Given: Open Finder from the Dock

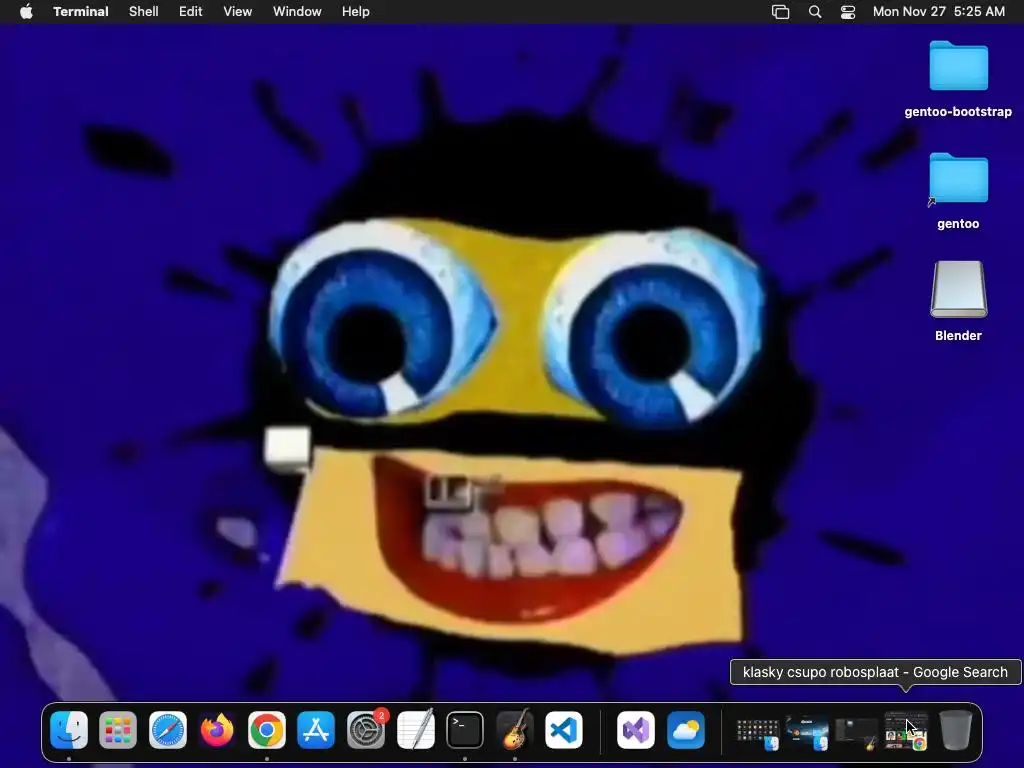Looking at the screenshot, I should pyautogui.click(x=69, y=729).
